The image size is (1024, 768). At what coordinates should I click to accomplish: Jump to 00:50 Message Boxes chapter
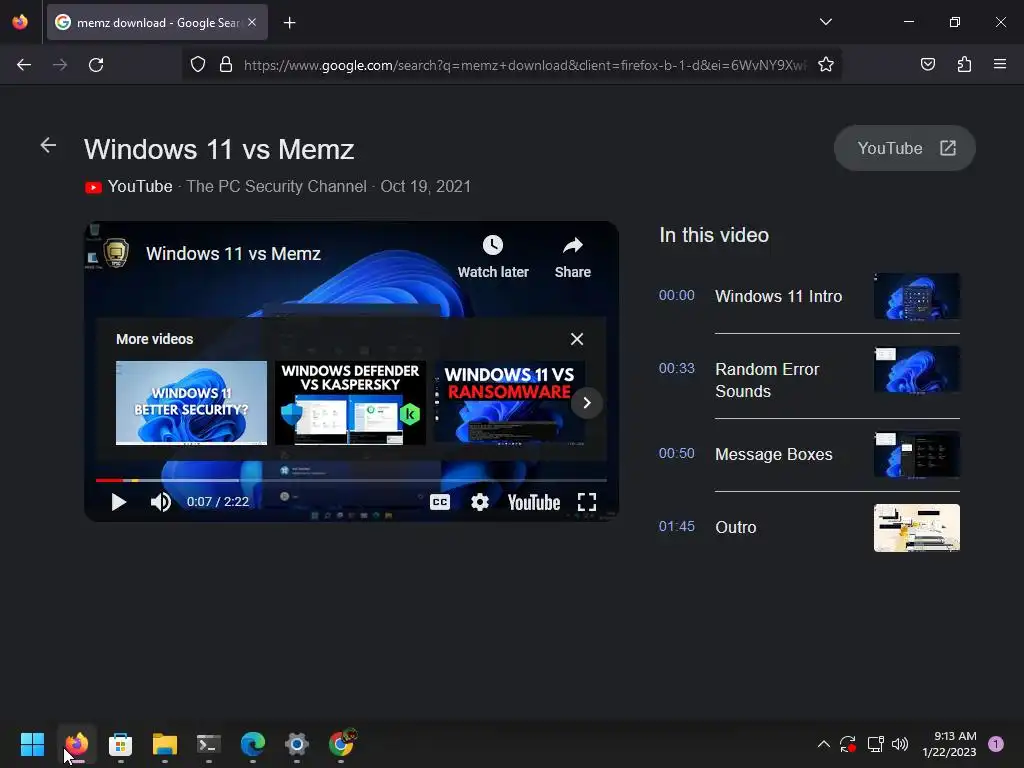[809, 454]
